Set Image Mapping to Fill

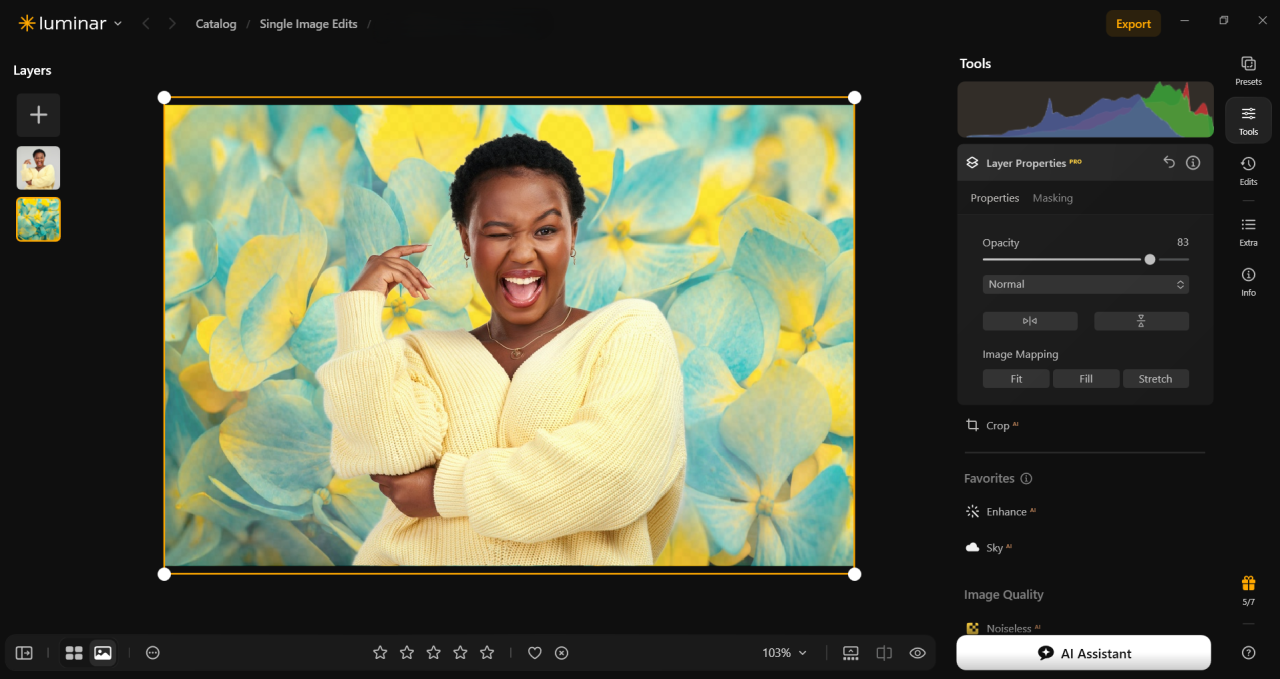(1086, 379)
